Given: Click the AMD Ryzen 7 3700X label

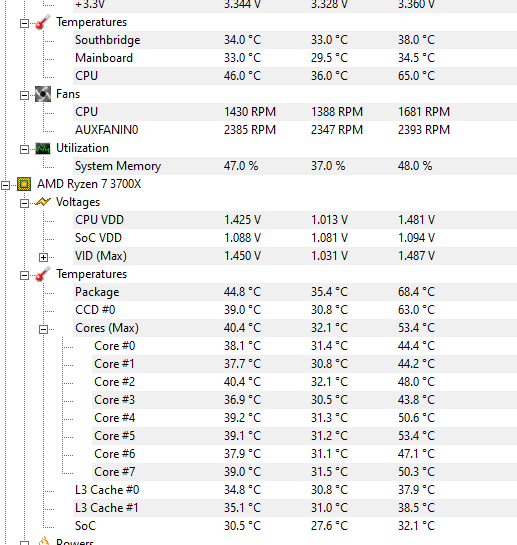Looking at the screenshot, I should 89,184.
